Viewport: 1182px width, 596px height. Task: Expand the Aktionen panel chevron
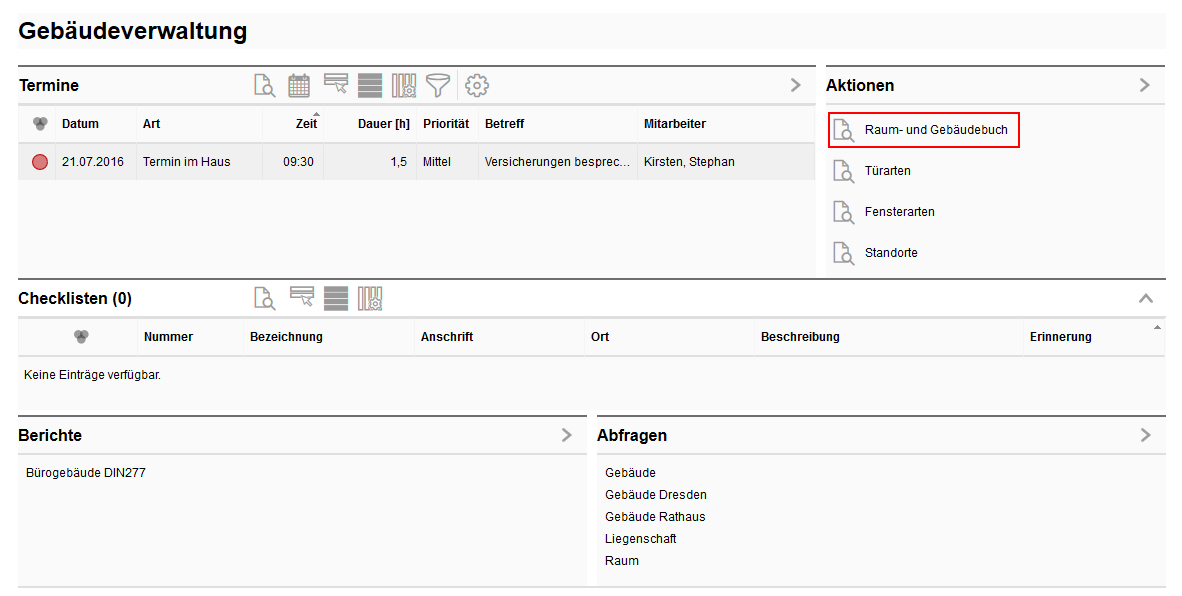1145,85
